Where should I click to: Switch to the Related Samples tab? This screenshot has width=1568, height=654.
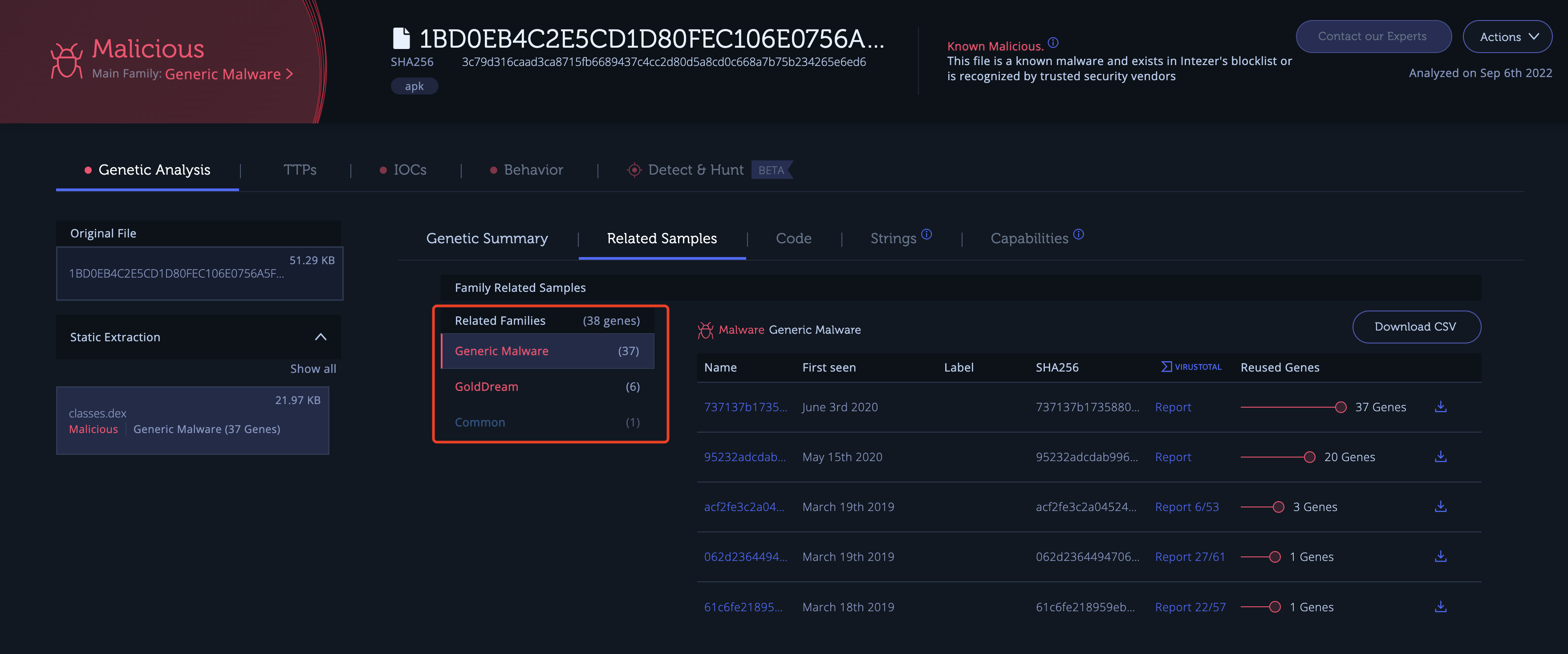pyautogui.click(x=662, y=238)
